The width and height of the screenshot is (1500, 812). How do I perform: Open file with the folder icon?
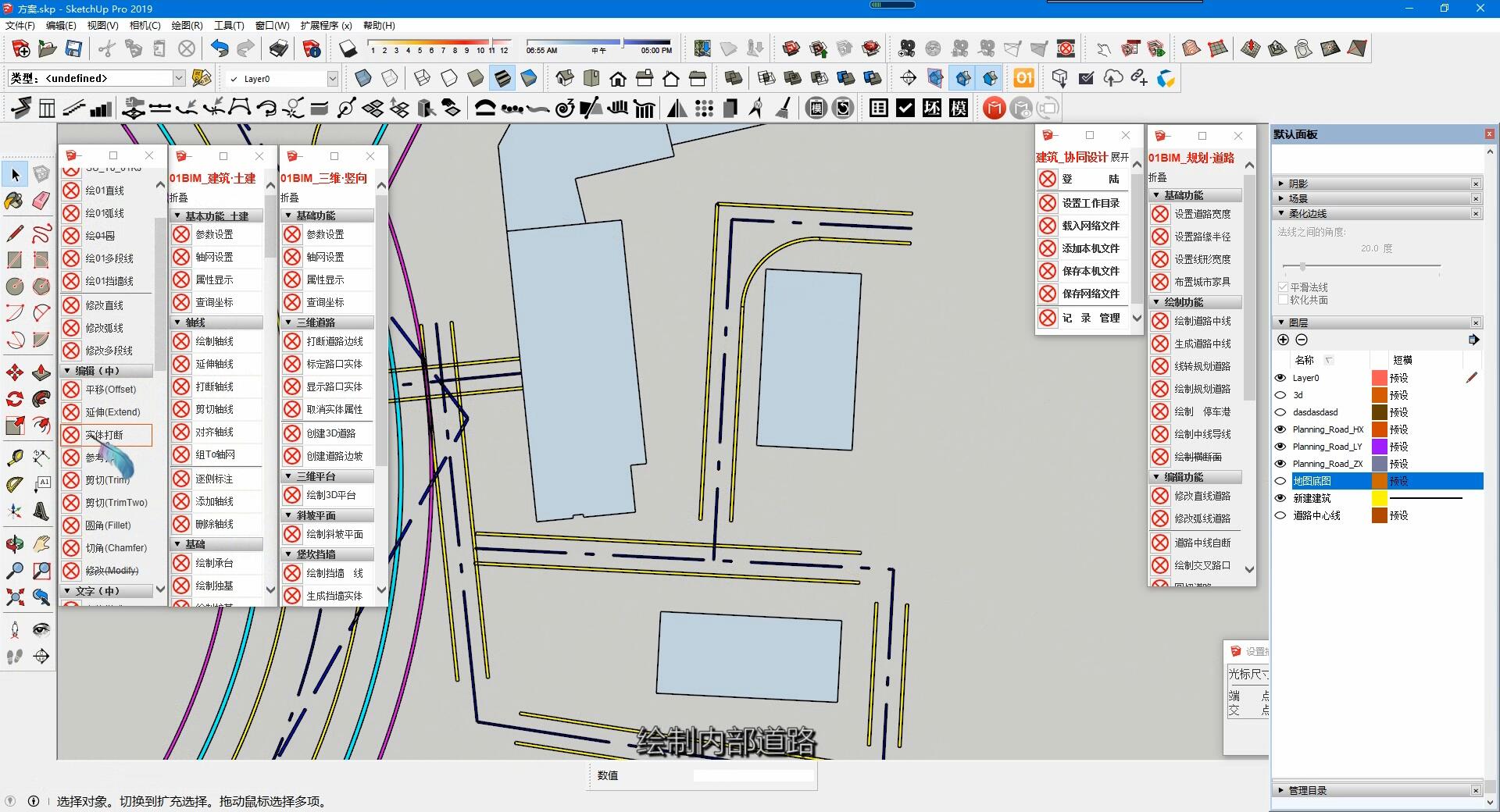(48, 49)
